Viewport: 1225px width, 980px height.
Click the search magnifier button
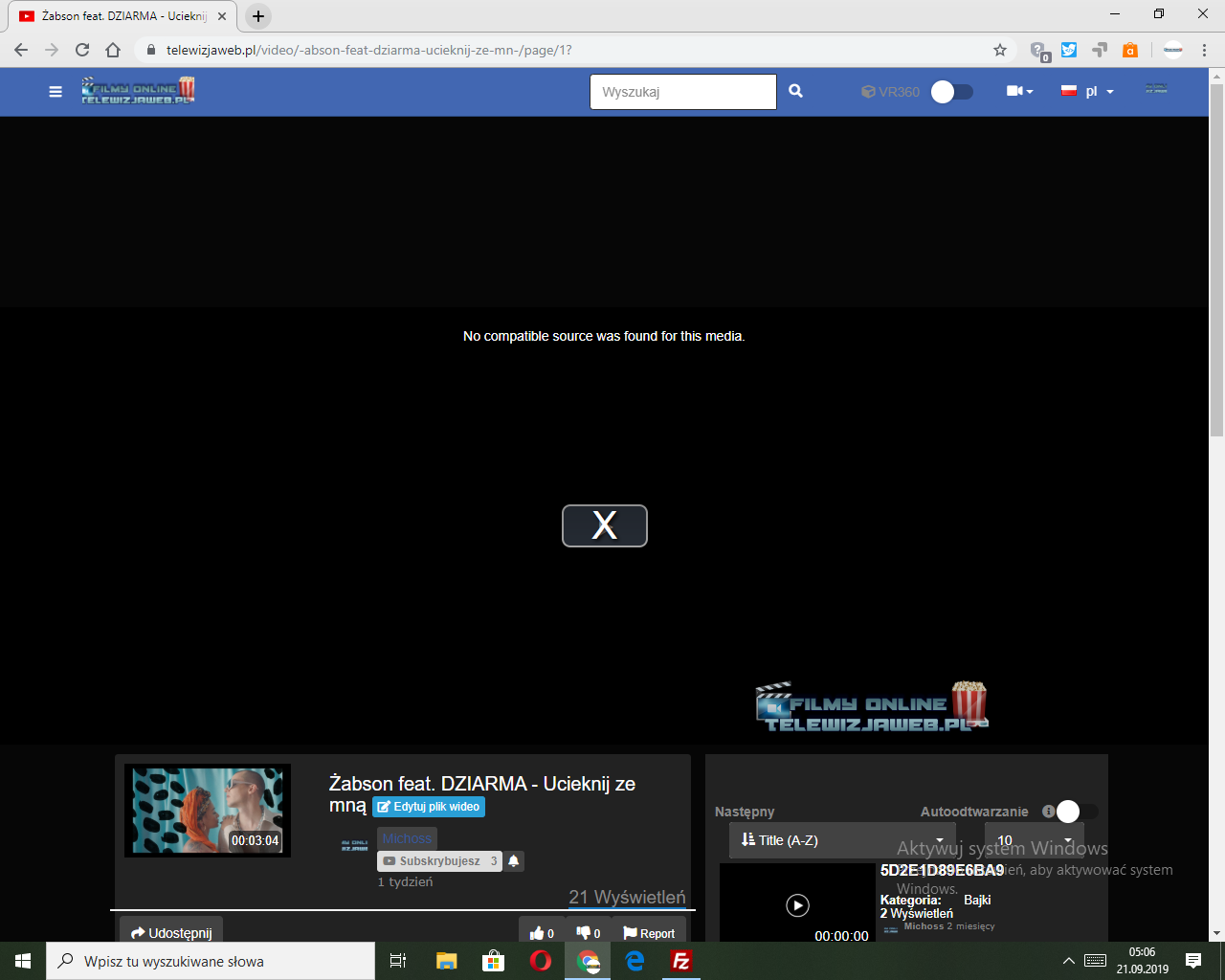click(x=795, y=92)
